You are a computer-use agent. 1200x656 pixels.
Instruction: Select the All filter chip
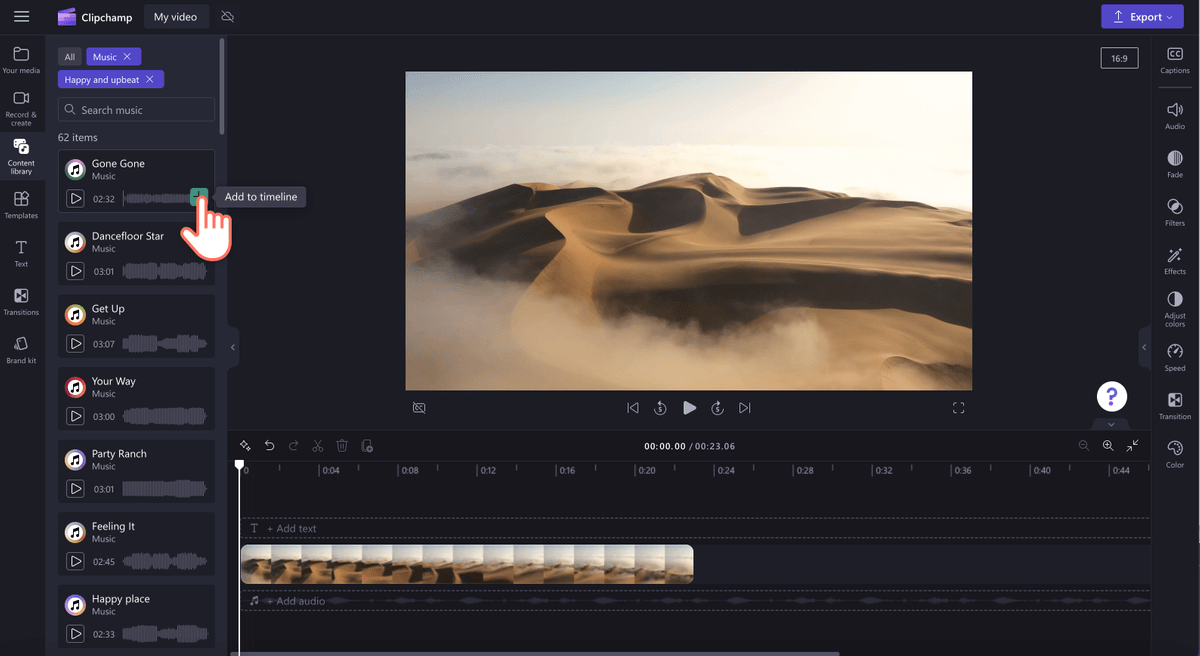[69, 56]
